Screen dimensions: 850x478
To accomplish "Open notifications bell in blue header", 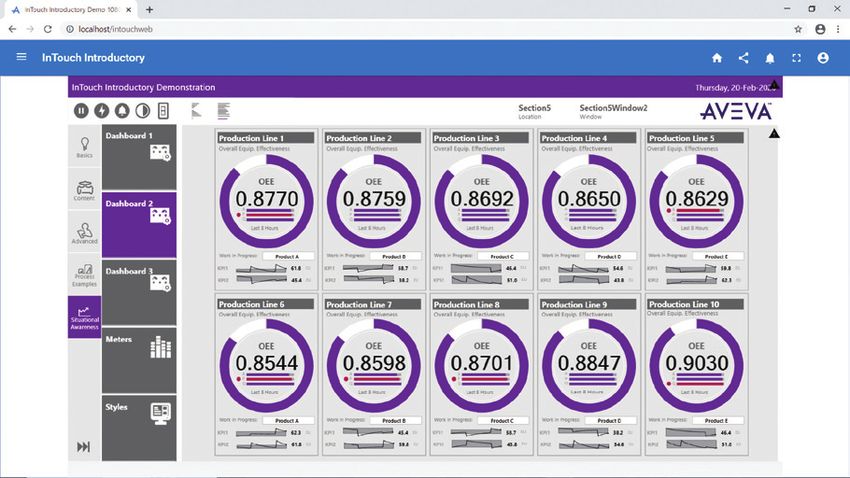I will 770,58.
